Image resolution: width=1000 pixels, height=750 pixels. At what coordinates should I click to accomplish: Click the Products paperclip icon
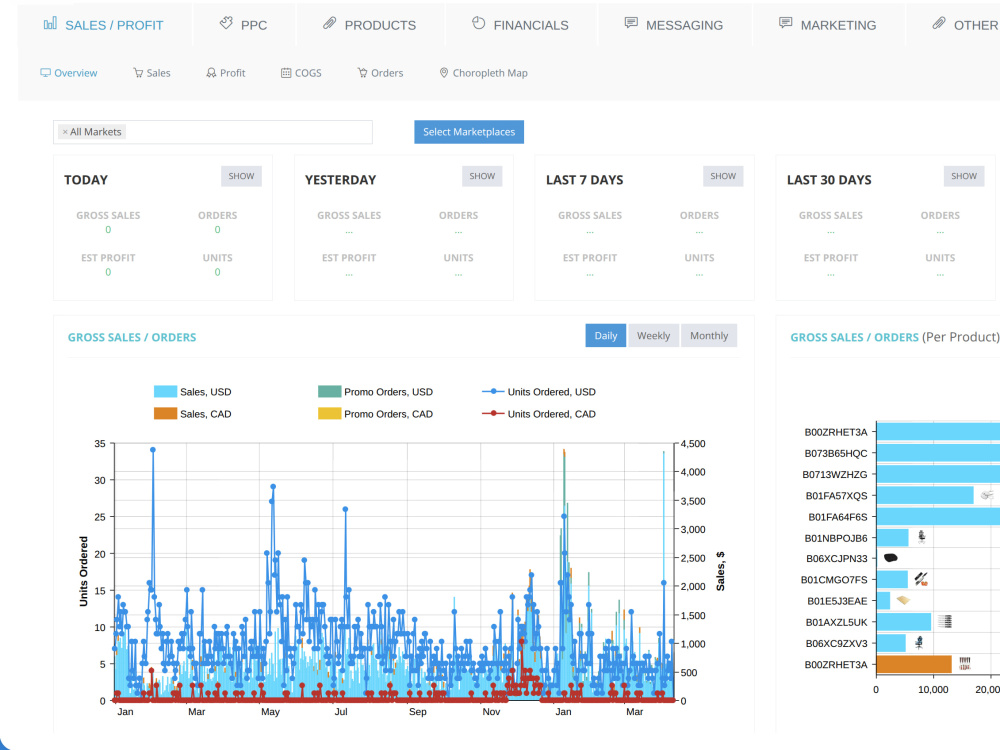pyautogui.click(x=329, y=24)
